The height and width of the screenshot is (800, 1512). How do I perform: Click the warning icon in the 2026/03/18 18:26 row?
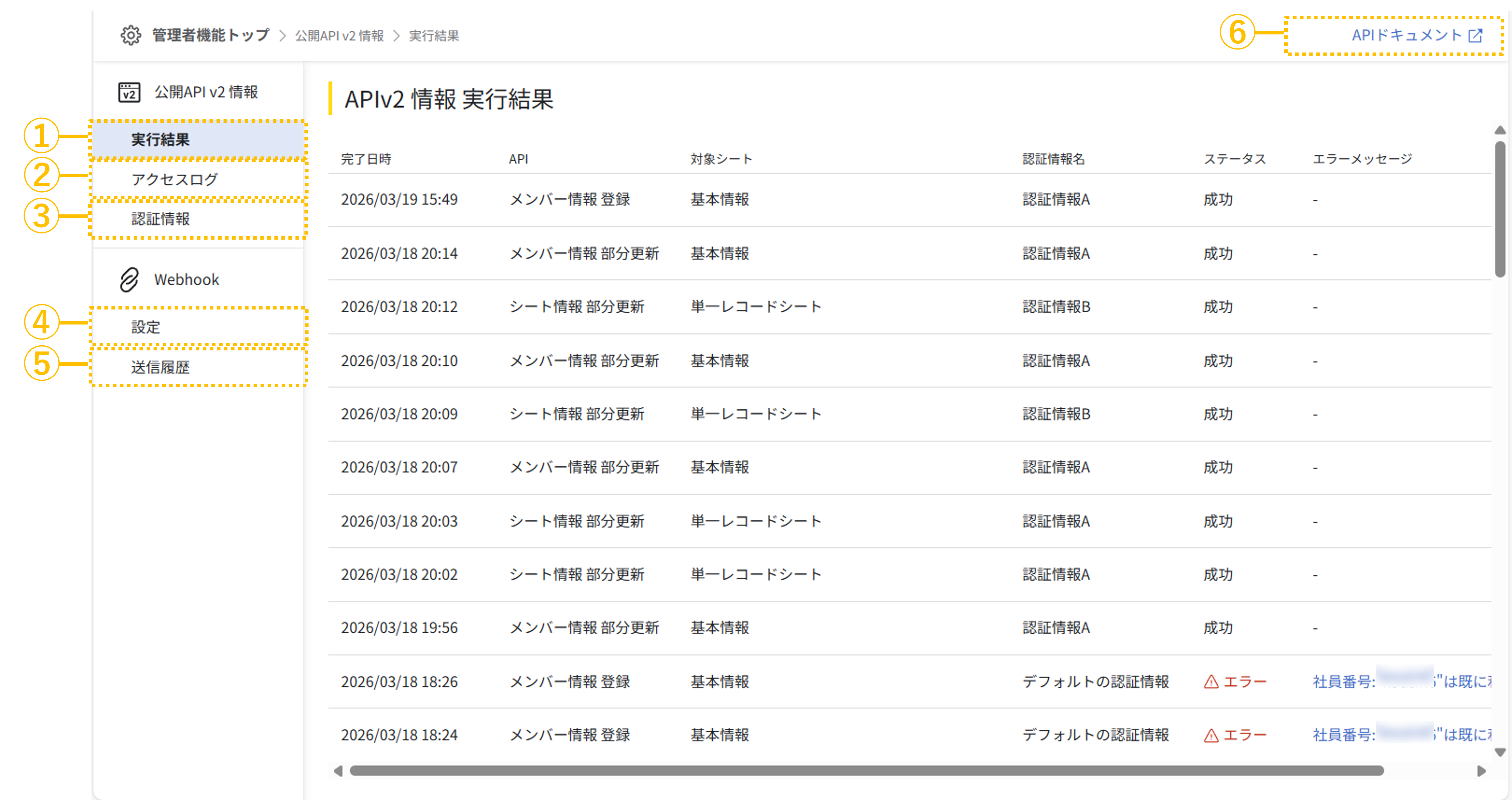click(1211, 681)
